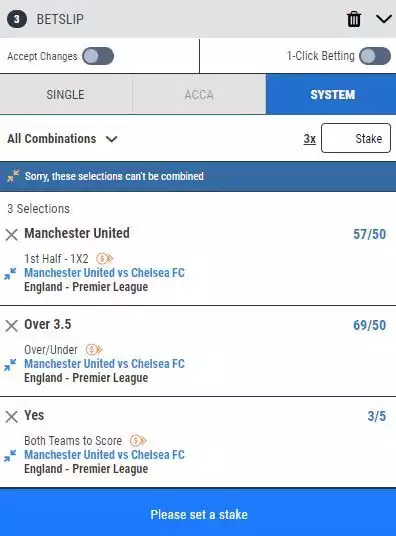
Task: Focus the Stake input field
Action: [x=356, y=138]
